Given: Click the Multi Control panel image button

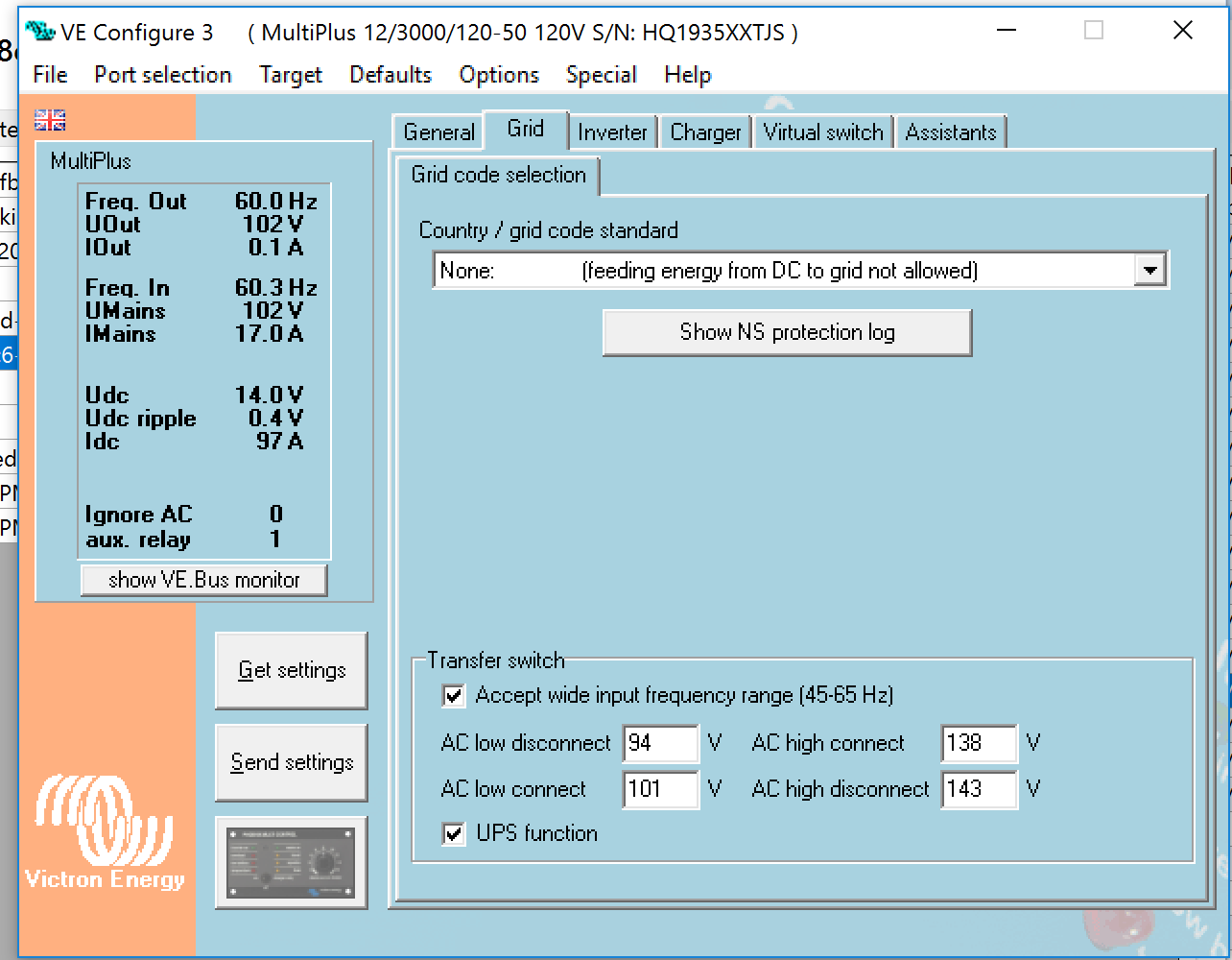Looking at the screenshot, I should [x=291, y=863].
